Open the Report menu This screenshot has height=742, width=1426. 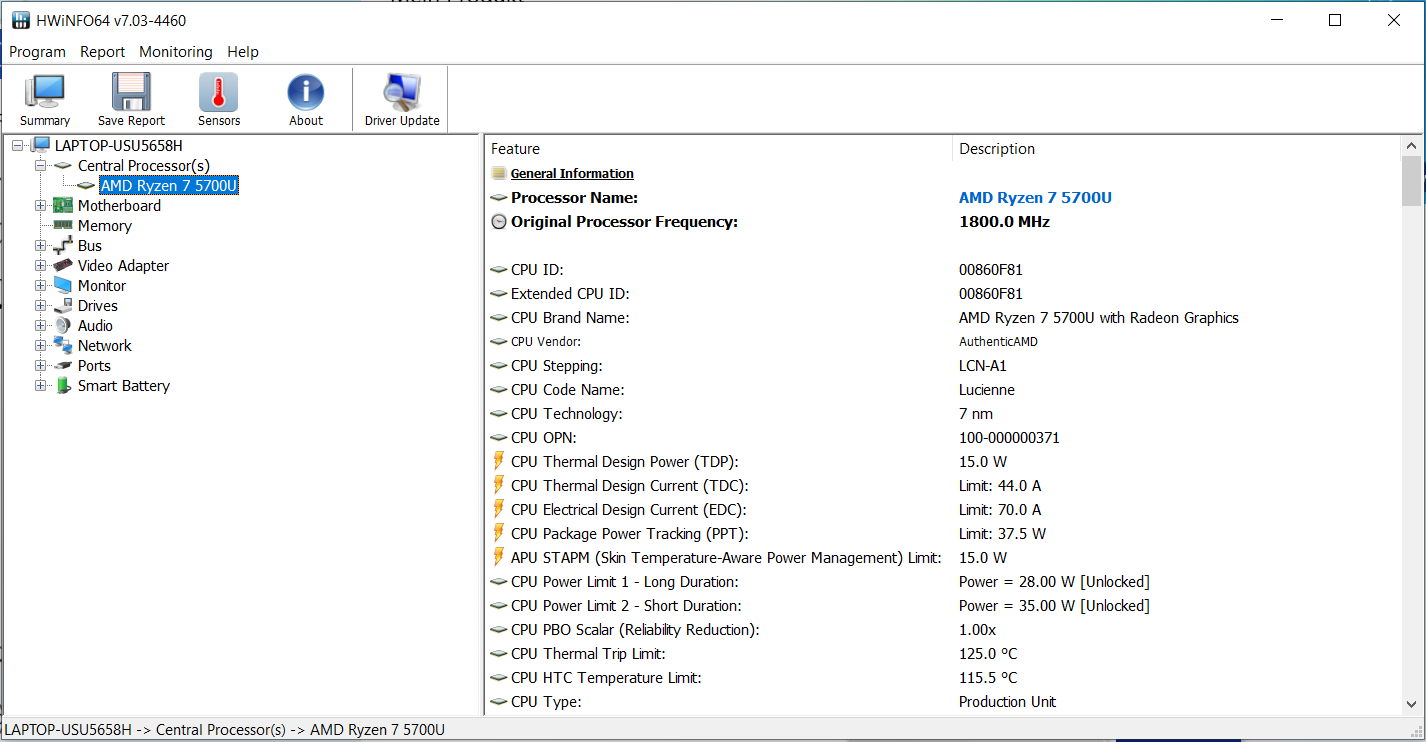coord(103,52)
